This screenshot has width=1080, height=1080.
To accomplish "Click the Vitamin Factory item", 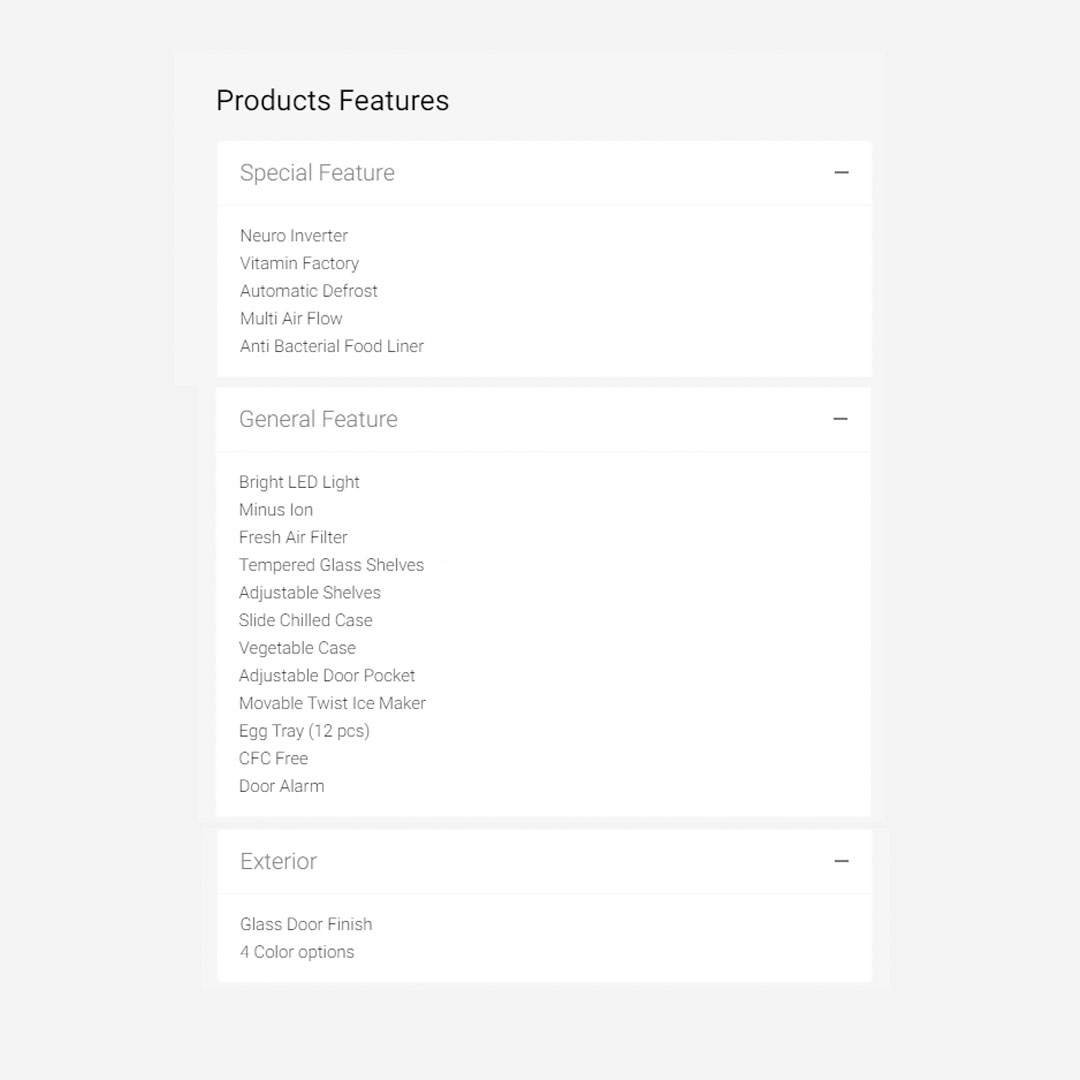I will click(299, 263).
